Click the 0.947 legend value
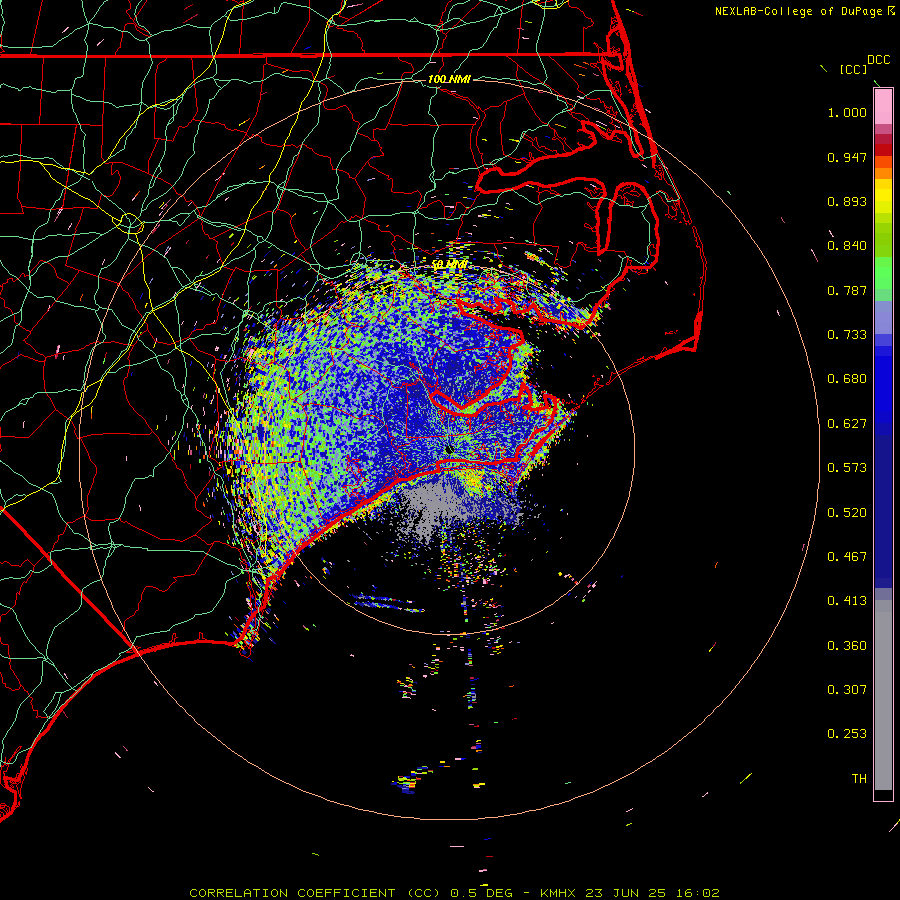The image size is (900, 900). pyautogui.click(x=847, y=157)
